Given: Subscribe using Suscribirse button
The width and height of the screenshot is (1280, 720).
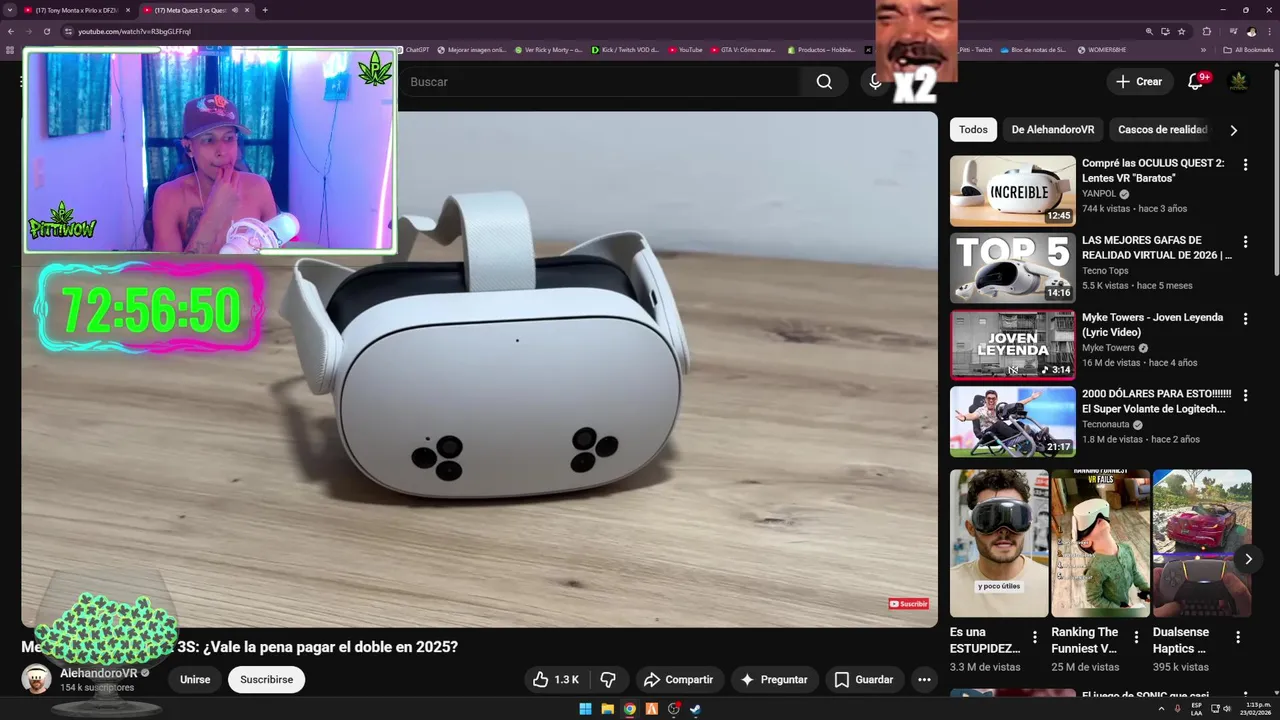Looking at the screenshot, I should click(x=266, y=680).
